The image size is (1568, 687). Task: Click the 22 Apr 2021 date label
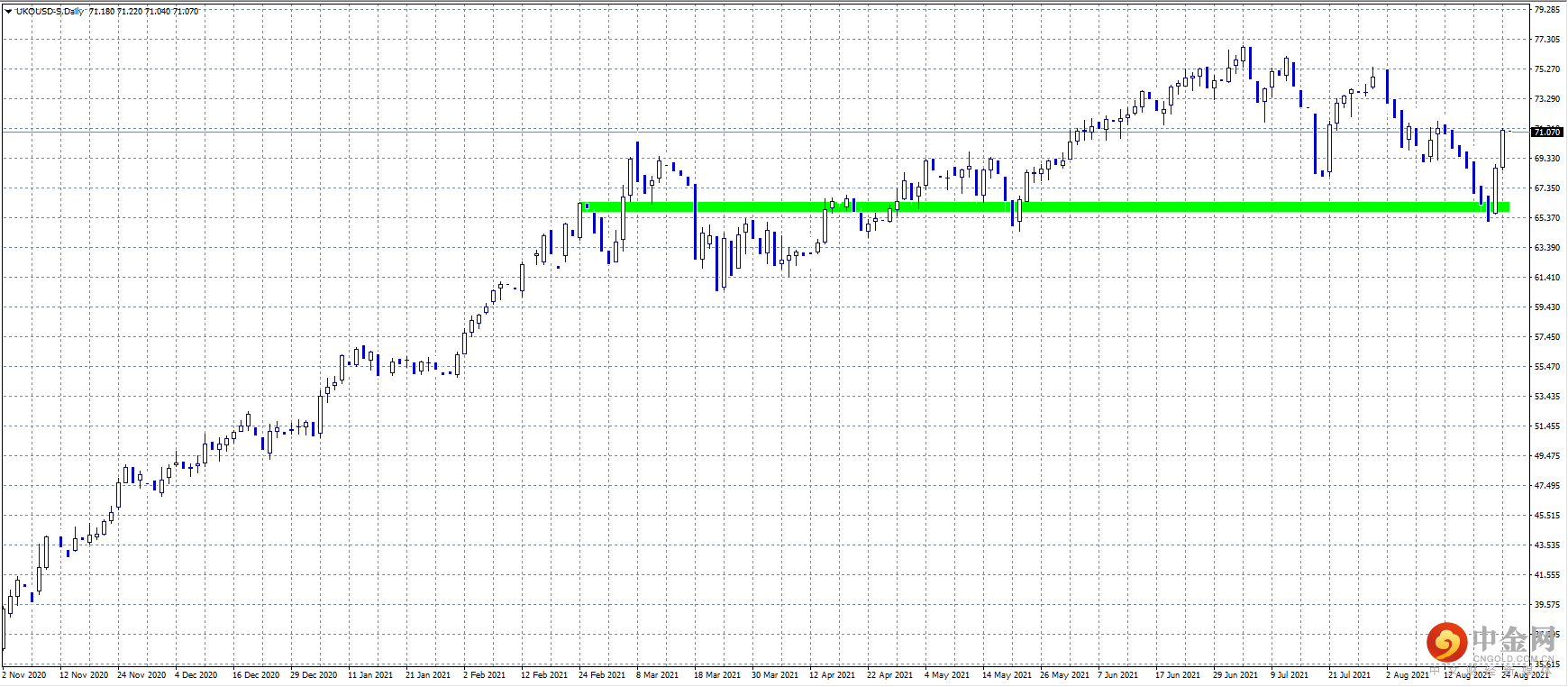tap(890, 675)
